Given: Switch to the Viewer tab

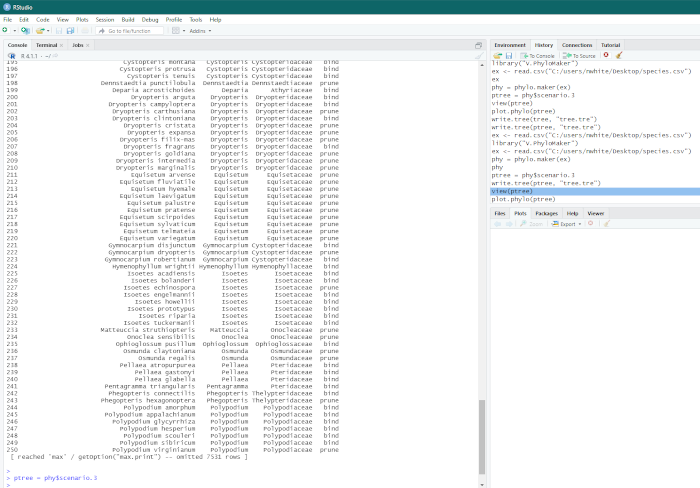Looking at the screenshot, I should [596, 213].
